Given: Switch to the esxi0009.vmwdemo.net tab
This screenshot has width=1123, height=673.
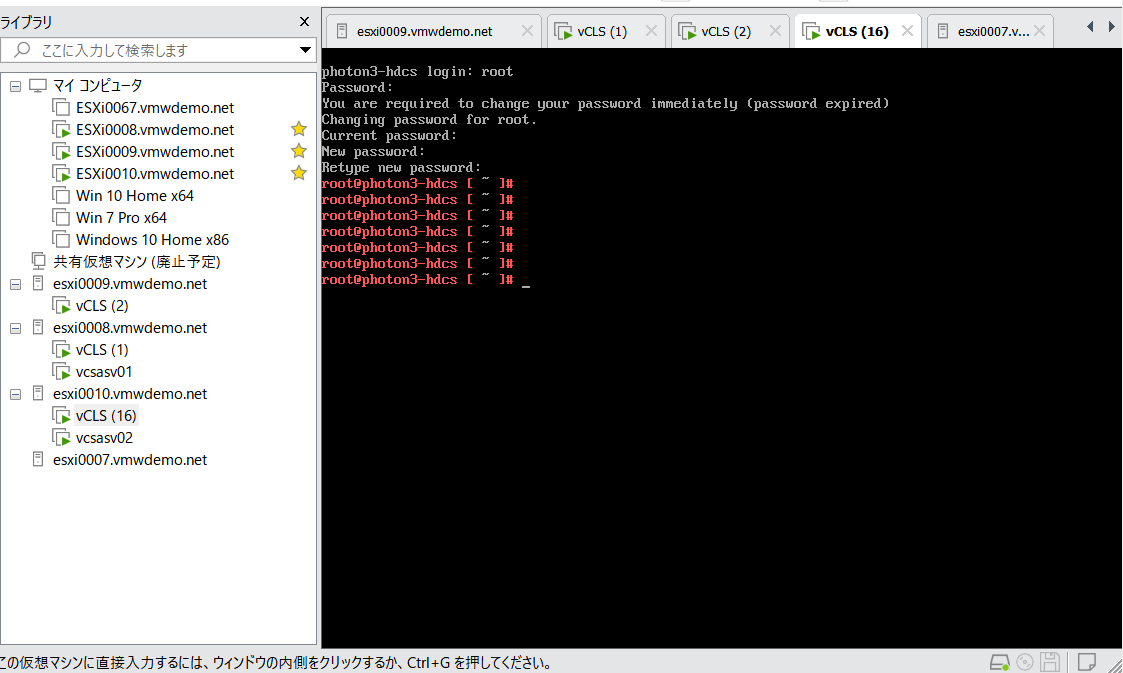Looking at the screenshot, I should click(424, 32).
